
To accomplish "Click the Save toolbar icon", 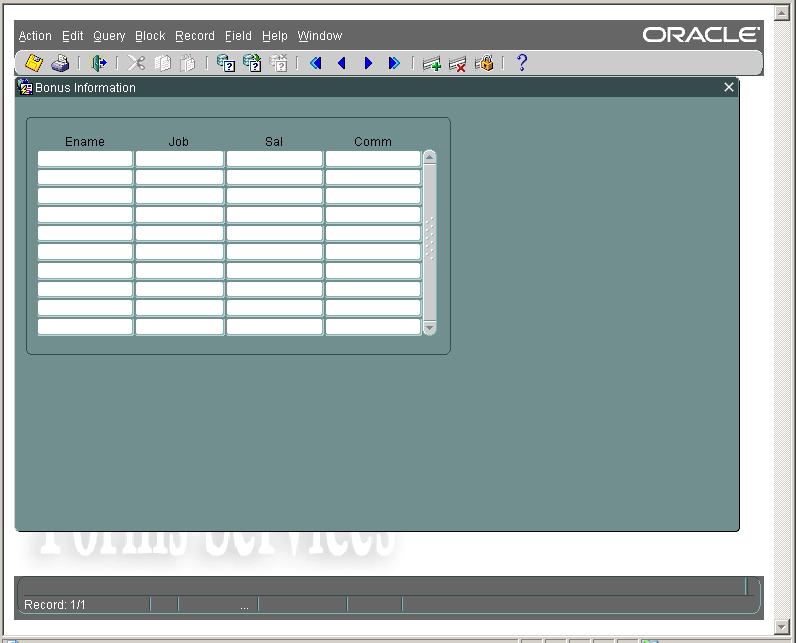I will 35,63.
